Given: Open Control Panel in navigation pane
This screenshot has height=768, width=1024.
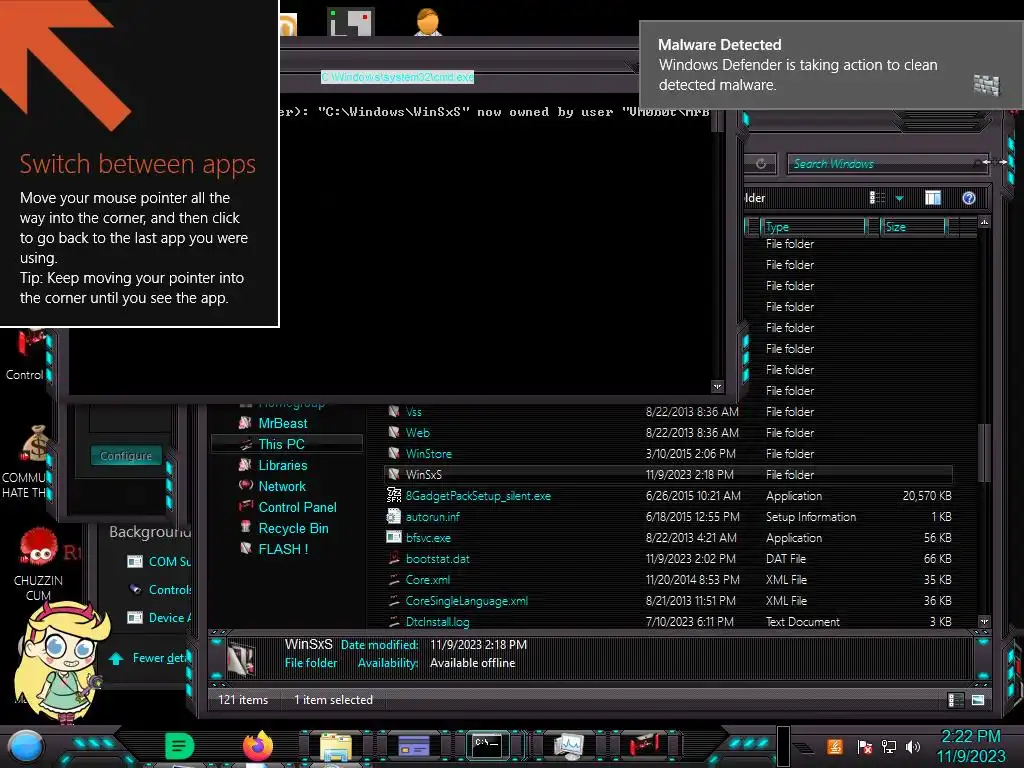Looking at the screenshot, I should pos(297,507).
